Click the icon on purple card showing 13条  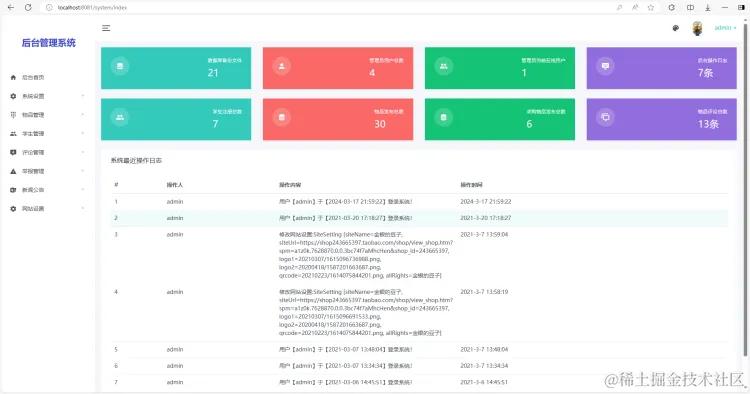pos(605,117)
